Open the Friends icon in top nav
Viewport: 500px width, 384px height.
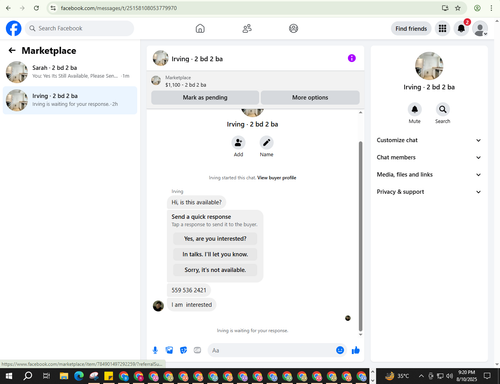[x=247, y=29]
